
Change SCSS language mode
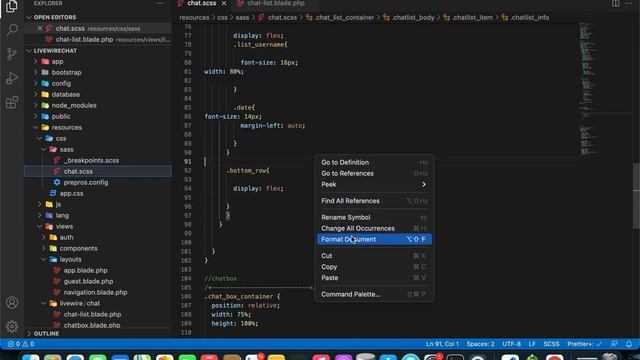[551, 344]
